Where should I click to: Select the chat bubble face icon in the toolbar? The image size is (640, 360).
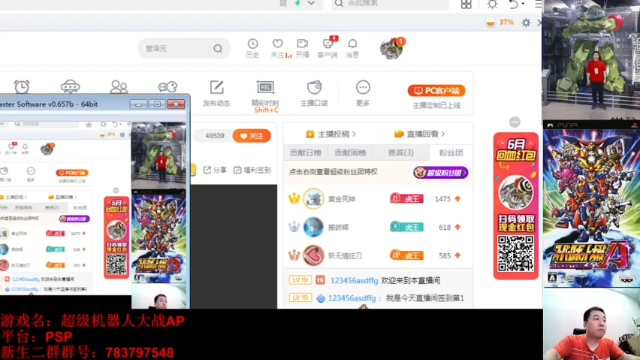tap(167, 87)
